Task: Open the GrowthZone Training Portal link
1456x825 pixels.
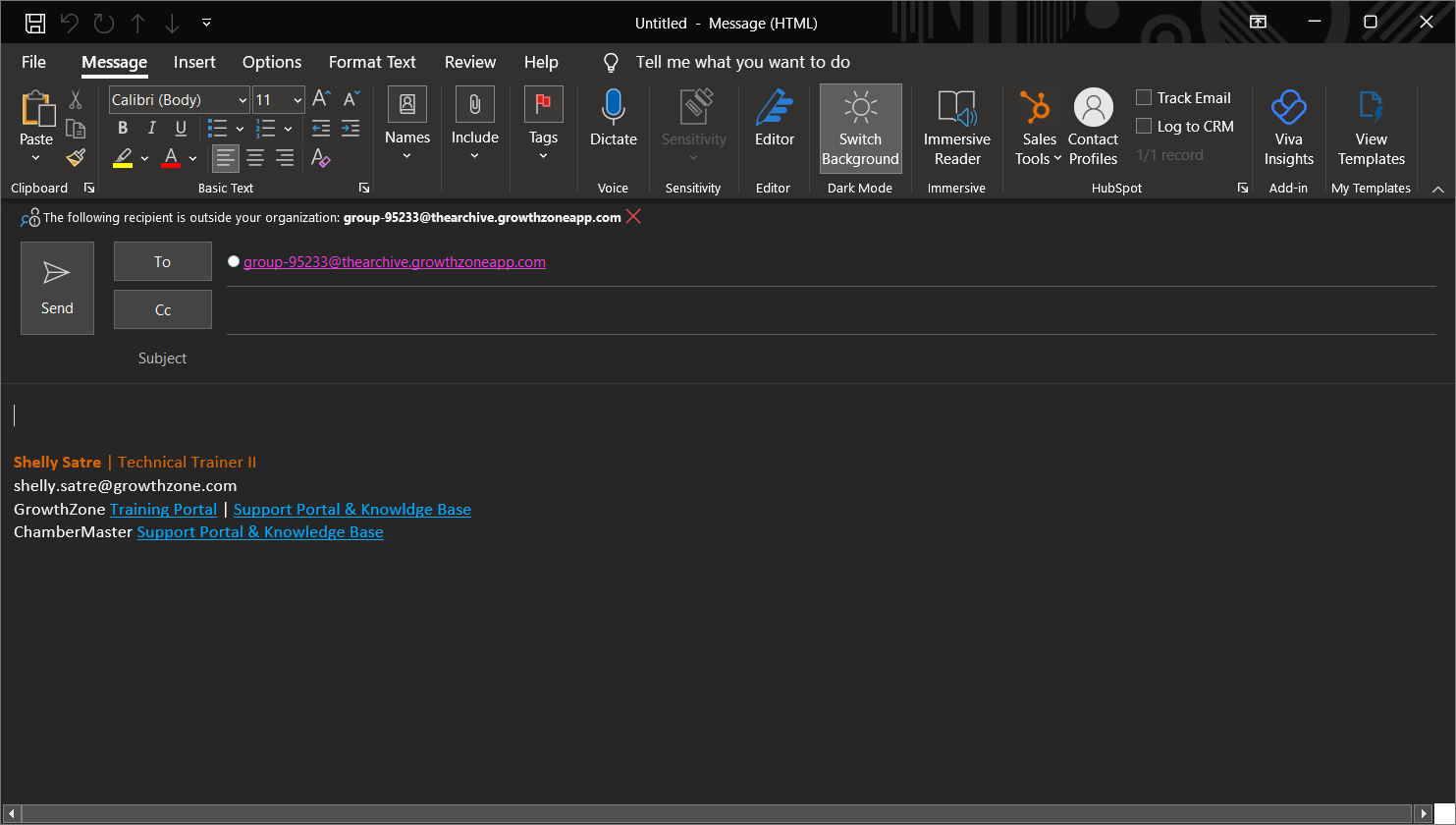Action: pos(163,509)
